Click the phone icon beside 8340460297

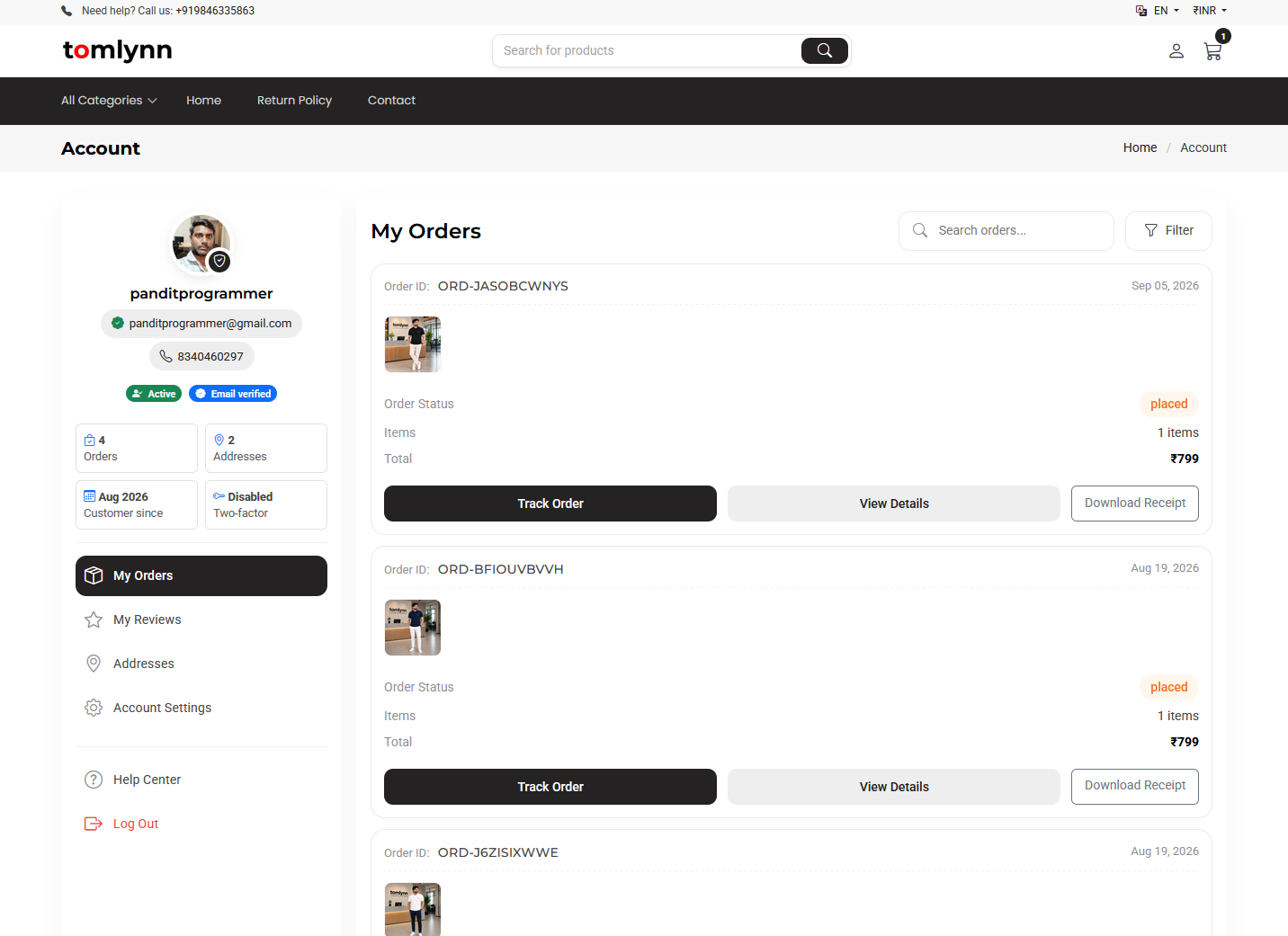click(165, 356)
